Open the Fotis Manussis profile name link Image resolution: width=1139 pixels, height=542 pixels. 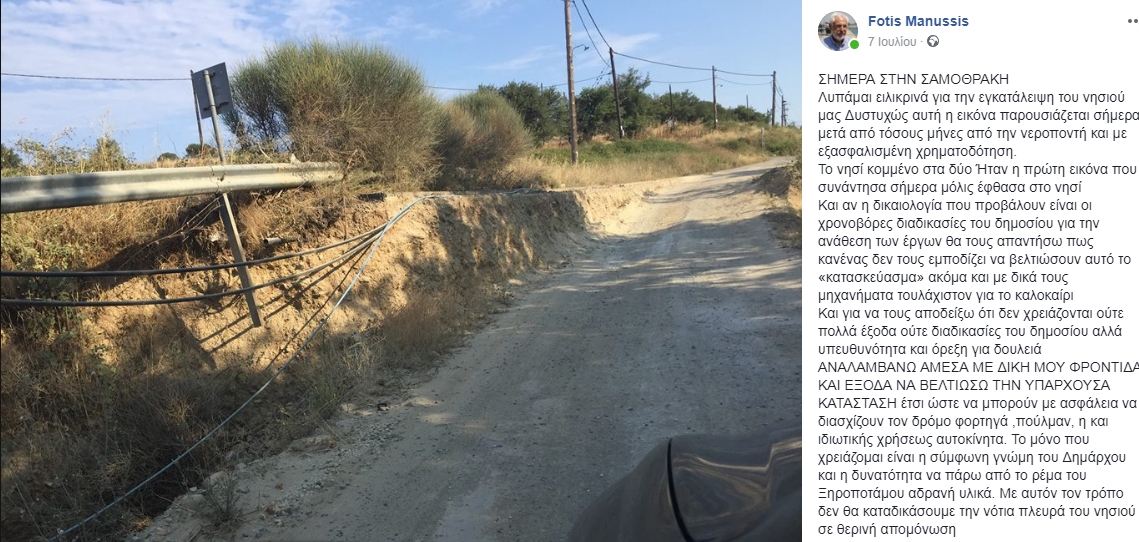(x=918, y=21)
